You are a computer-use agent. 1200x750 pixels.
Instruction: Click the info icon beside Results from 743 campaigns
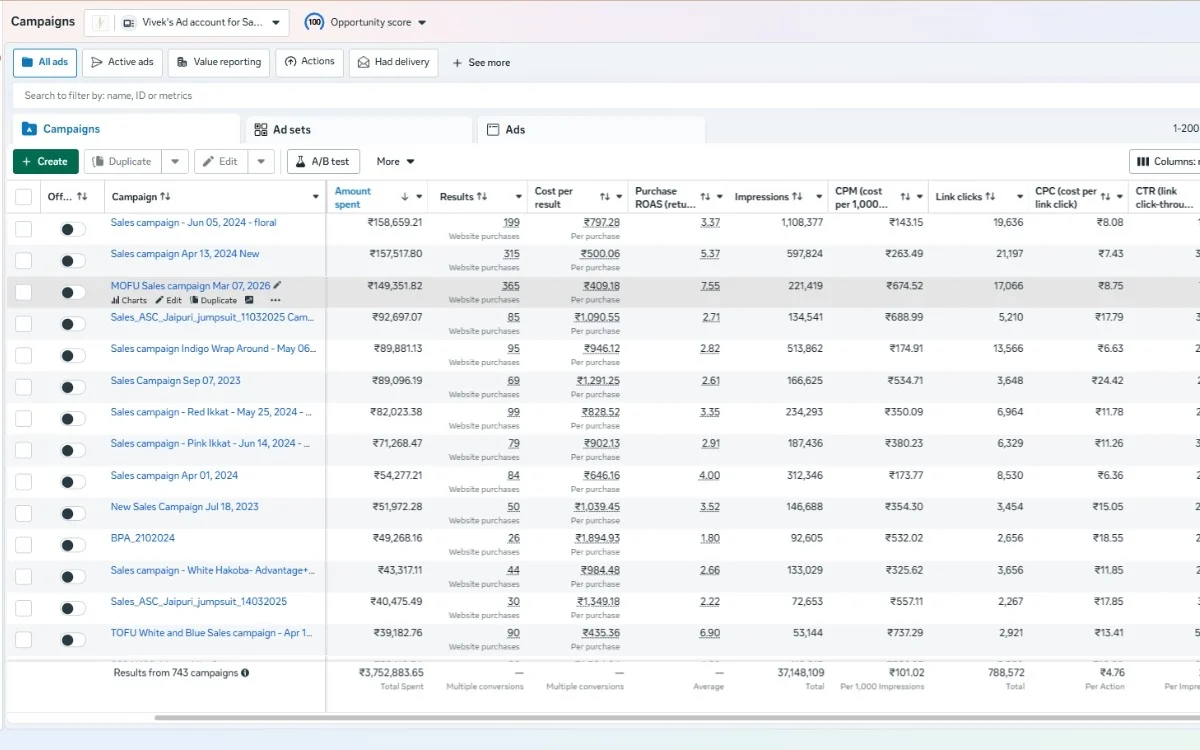click(x=245, y=673)
